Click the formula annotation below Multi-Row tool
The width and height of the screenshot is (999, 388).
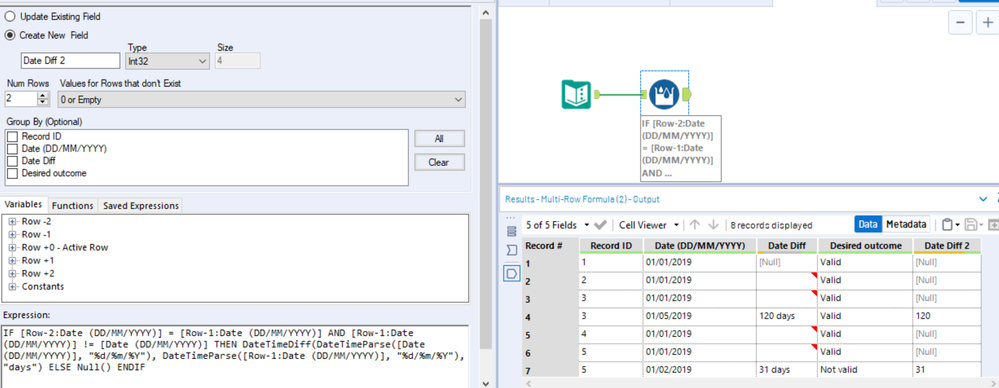click(x=680, y=148)
